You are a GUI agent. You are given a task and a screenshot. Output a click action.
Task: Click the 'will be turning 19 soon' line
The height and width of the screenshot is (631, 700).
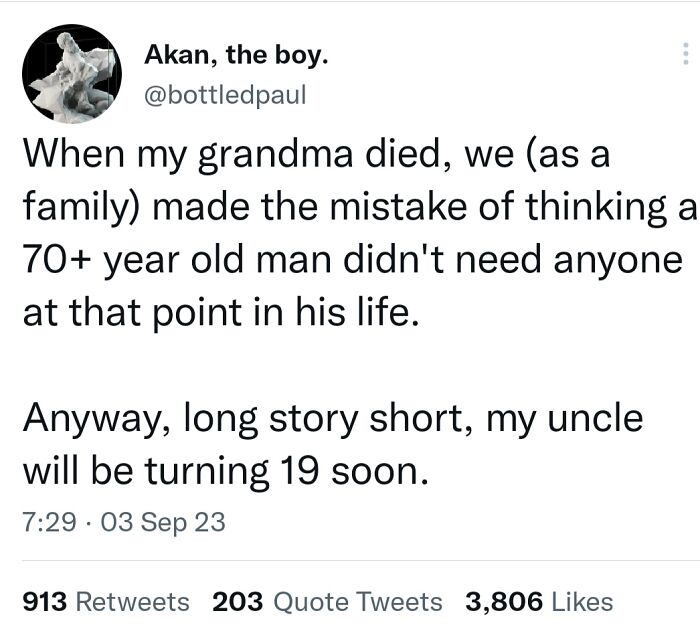click(225, 468)
